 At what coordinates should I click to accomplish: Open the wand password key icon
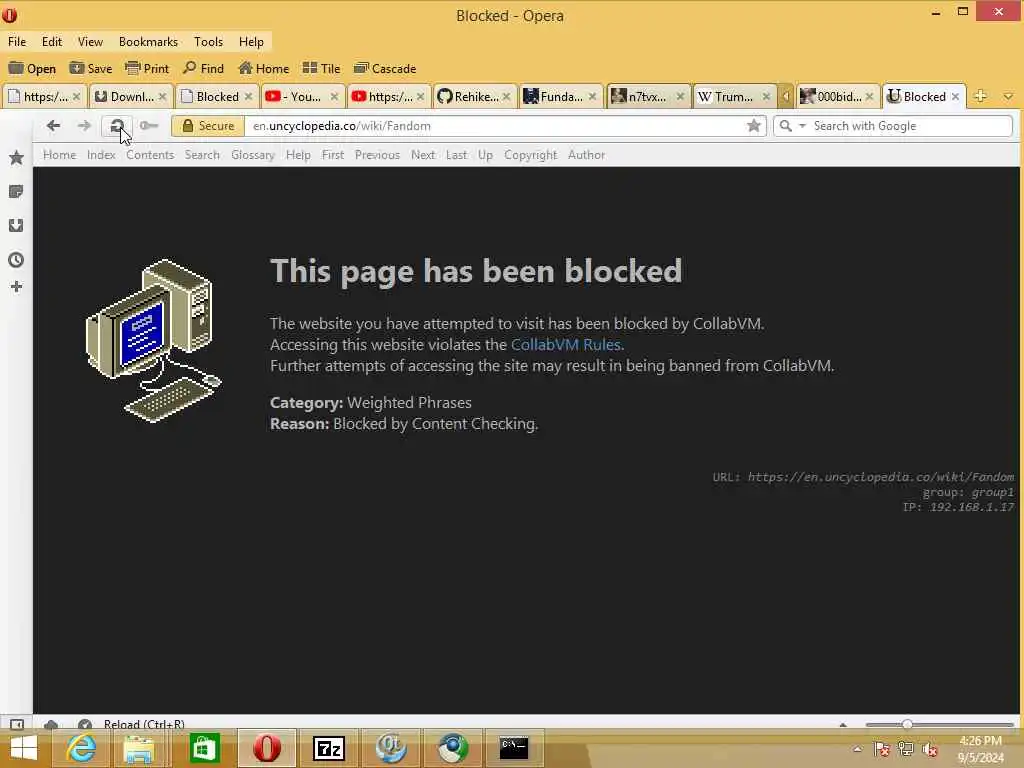[149, 125]
